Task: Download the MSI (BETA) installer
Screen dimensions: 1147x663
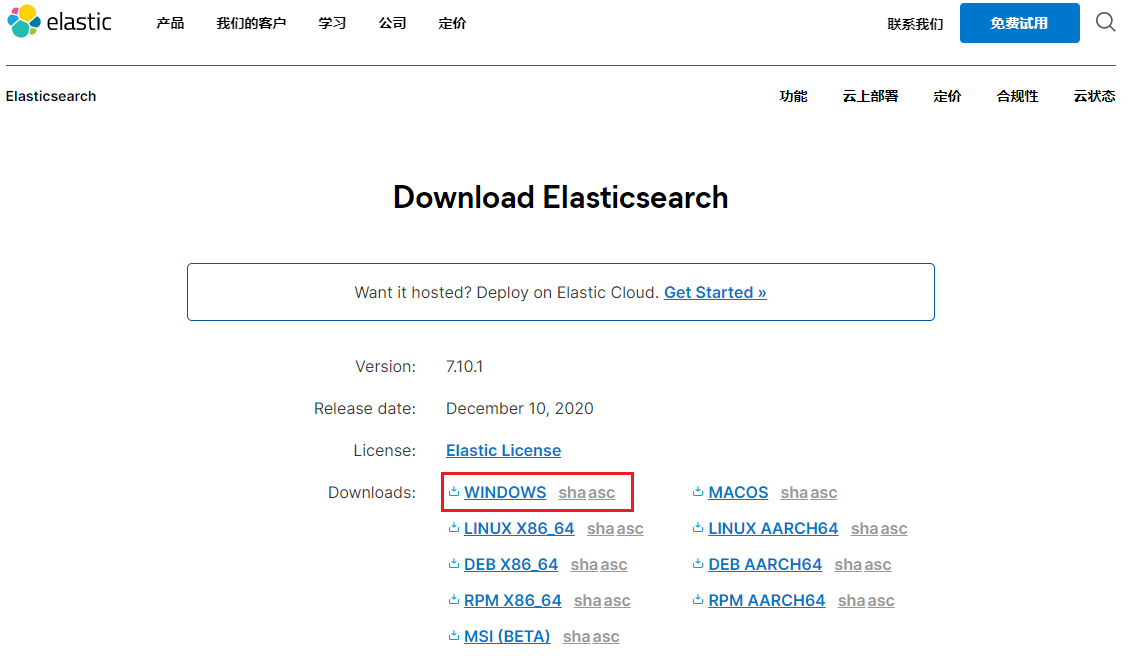Action: tap(507, 637)
